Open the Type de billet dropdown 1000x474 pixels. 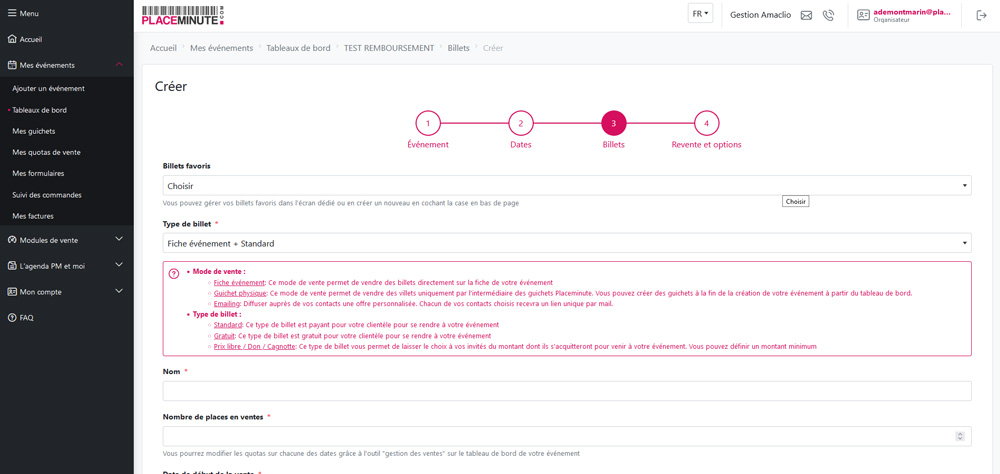coord(566,243)
